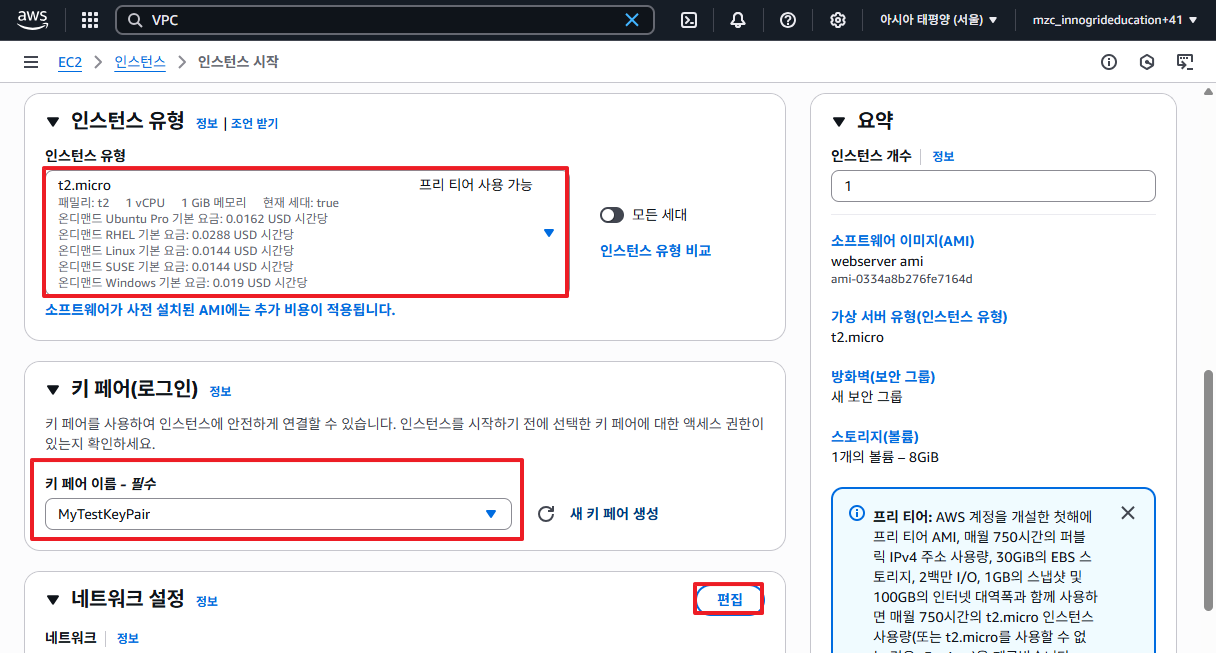Viewport: 1216px width, 653px height.
Task: Open the Asia Pacific (Seoul) region selector
Action: coord(938,20)
